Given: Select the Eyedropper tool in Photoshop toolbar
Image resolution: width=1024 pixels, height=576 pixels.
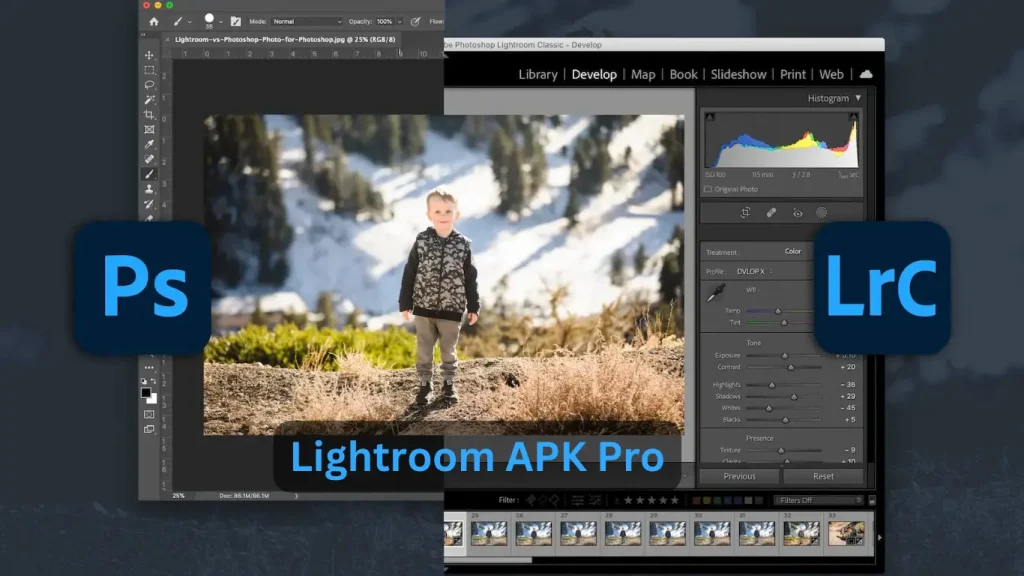Looking at the screenshot, I should click(150, 144).
